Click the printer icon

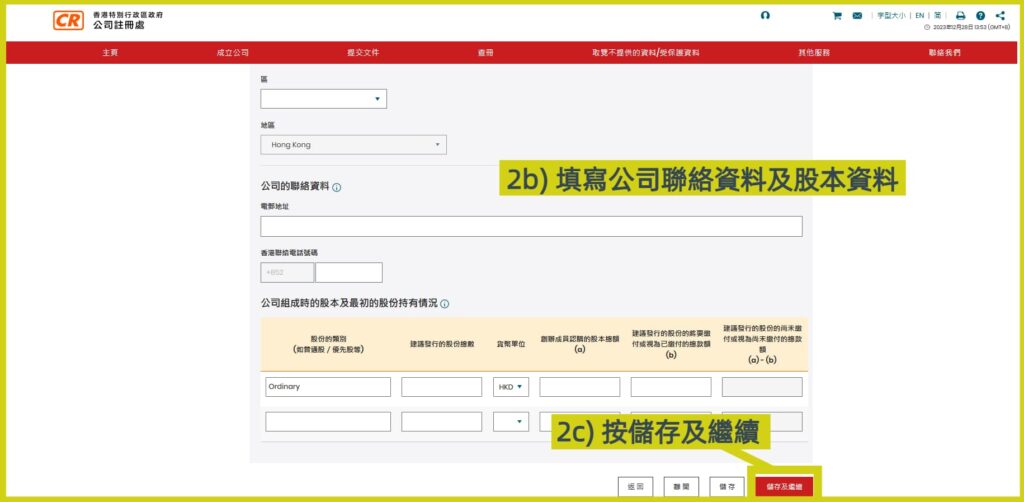[960, 16]
